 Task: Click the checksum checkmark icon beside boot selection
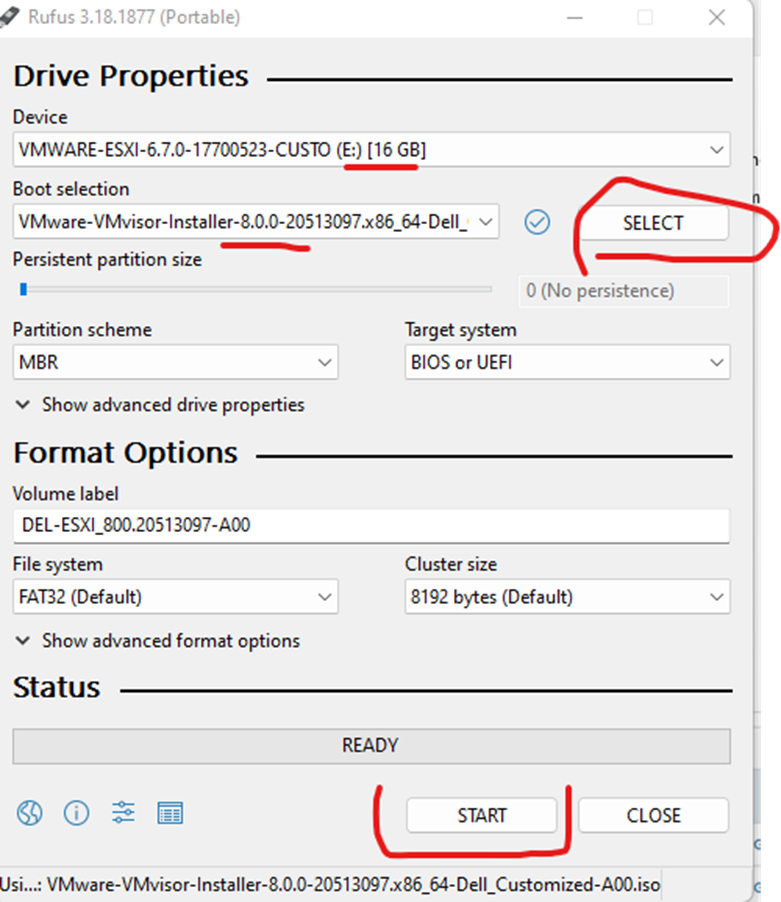click(x=537, y=222)
